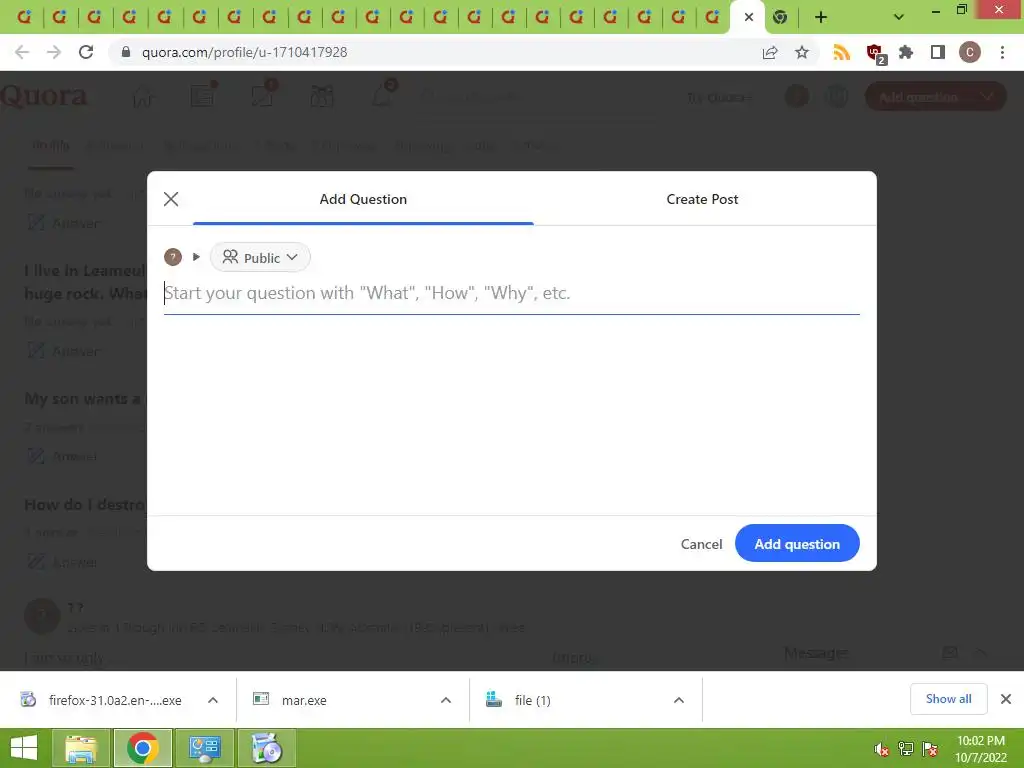Select the Add Question tab
Viewport: 1024px width, 768px height.
[363, 199]
